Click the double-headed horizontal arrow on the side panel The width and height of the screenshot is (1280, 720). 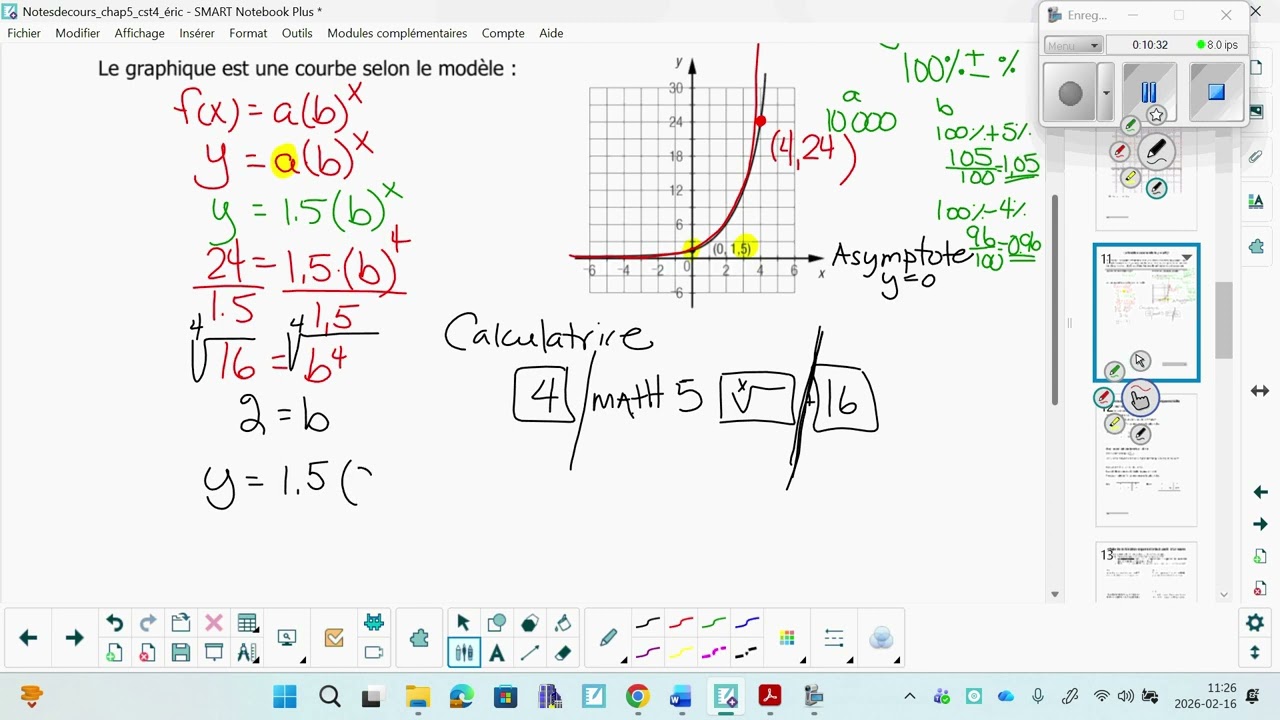[x=1260, y=391]
